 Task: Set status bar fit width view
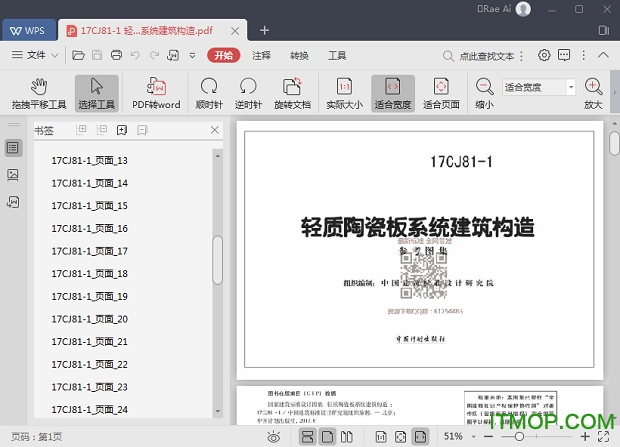(x=420, y=437)
